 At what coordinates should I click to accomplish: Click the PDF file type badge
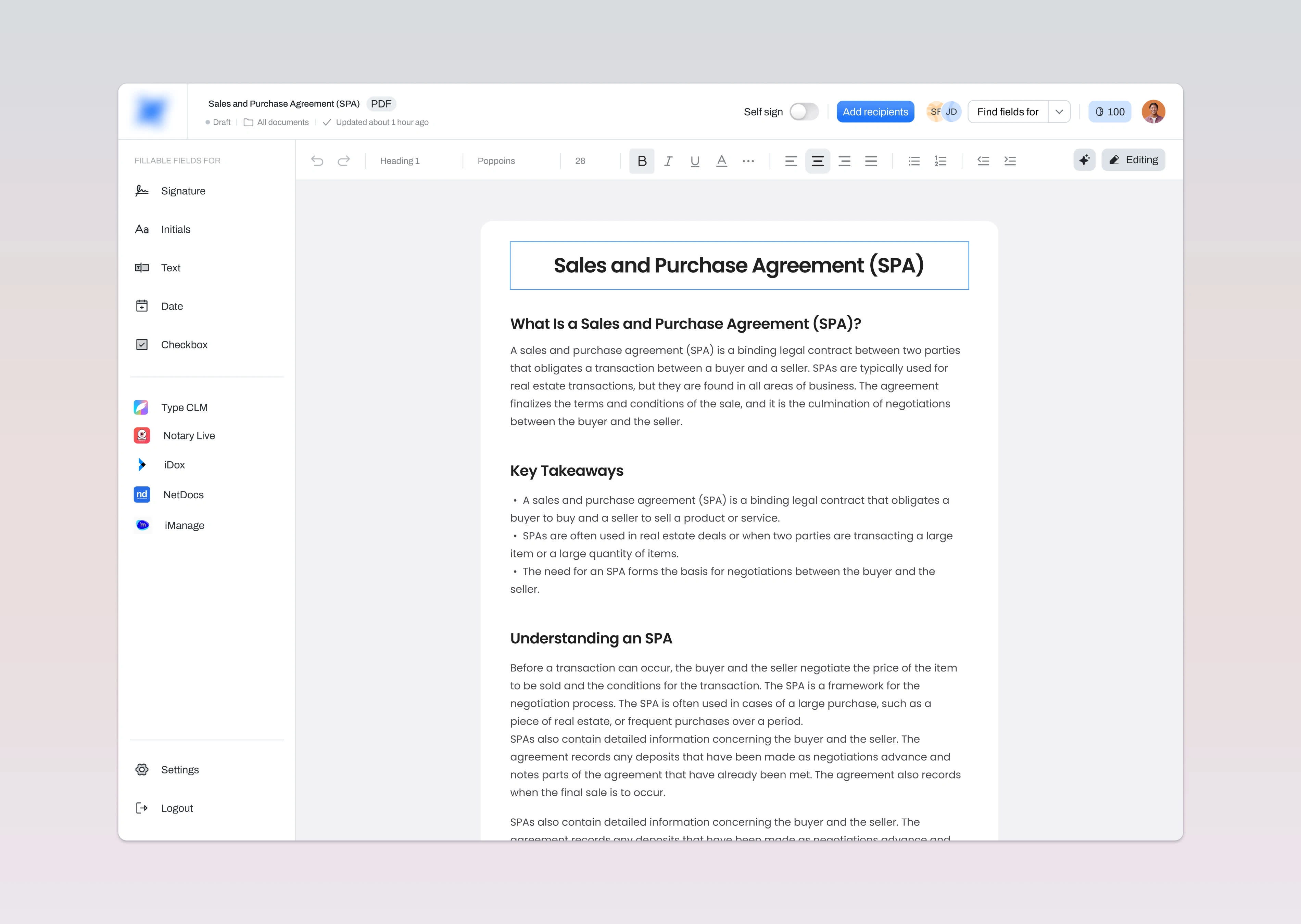pyautogui.click(x=381, y=104)
